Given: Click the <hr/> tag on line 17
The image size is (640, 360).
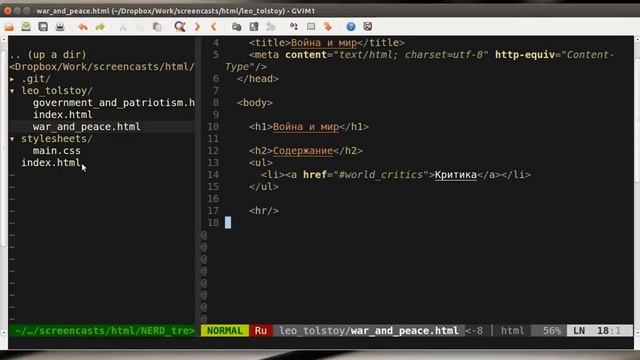Looking at the screenshot, I should 264,211.
